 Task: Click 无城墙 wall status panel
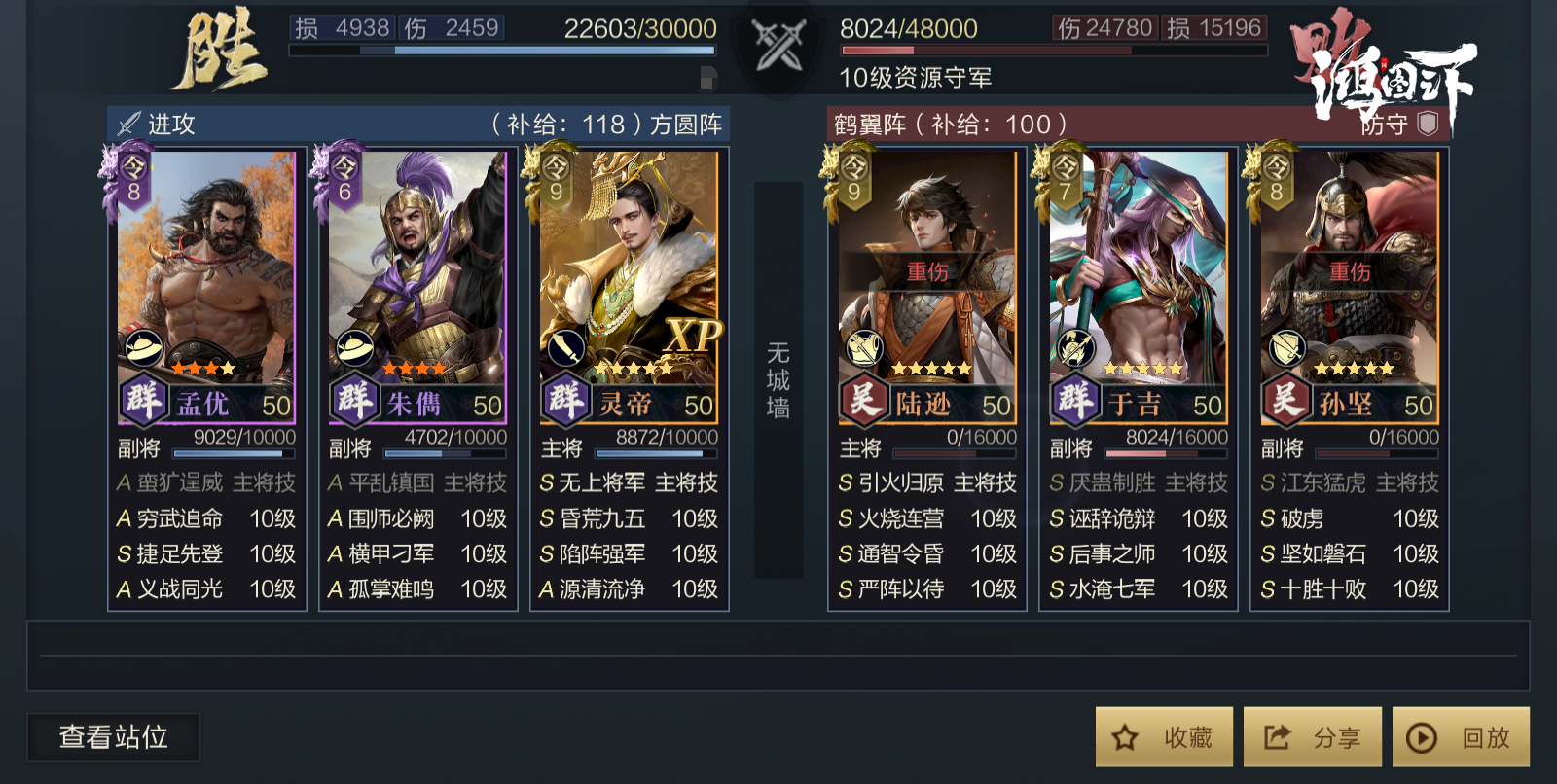tap(778, 379)
